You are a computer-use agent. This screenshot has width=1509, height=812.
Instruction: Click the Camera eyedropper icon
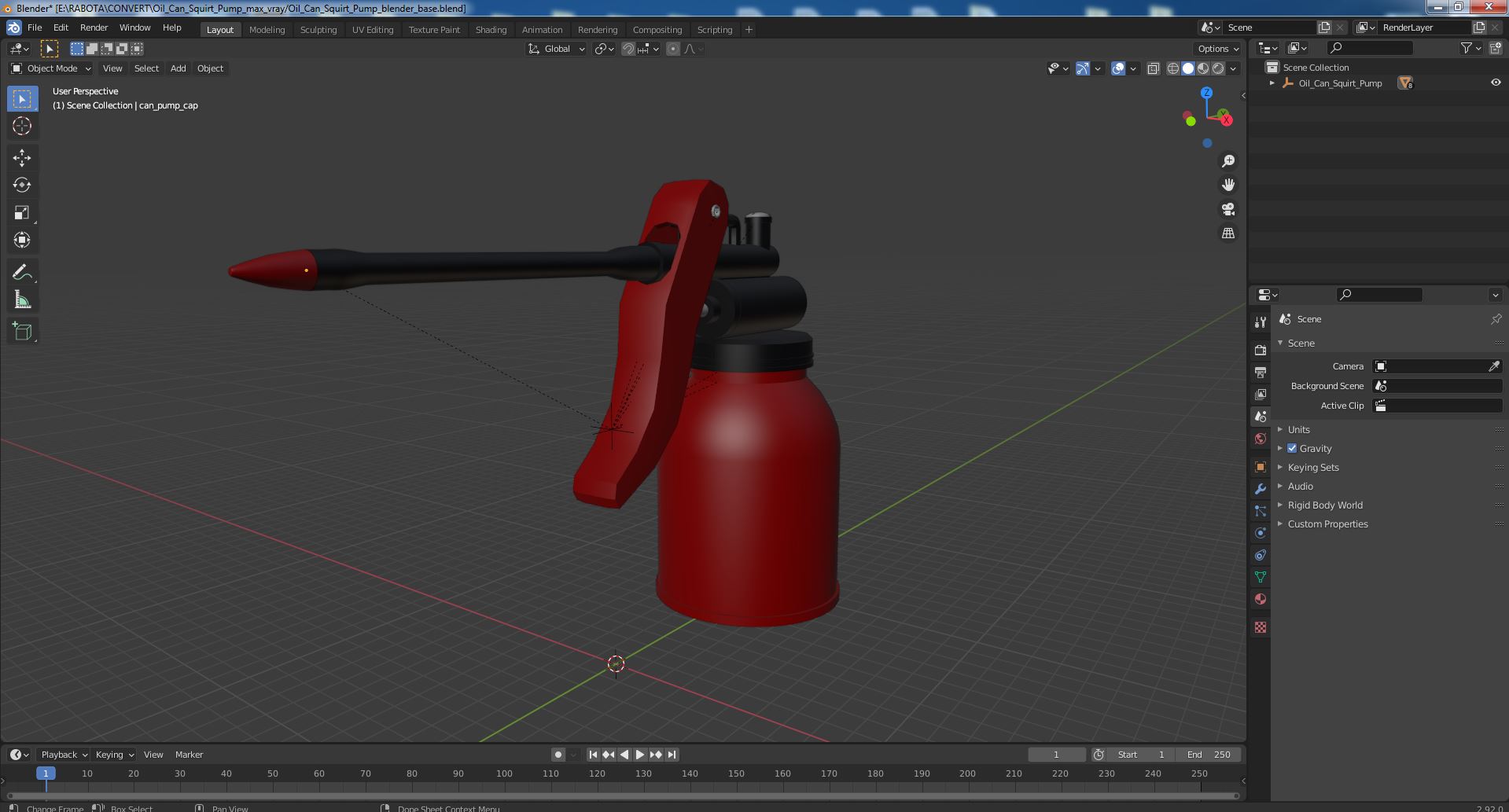[1494, 366]
